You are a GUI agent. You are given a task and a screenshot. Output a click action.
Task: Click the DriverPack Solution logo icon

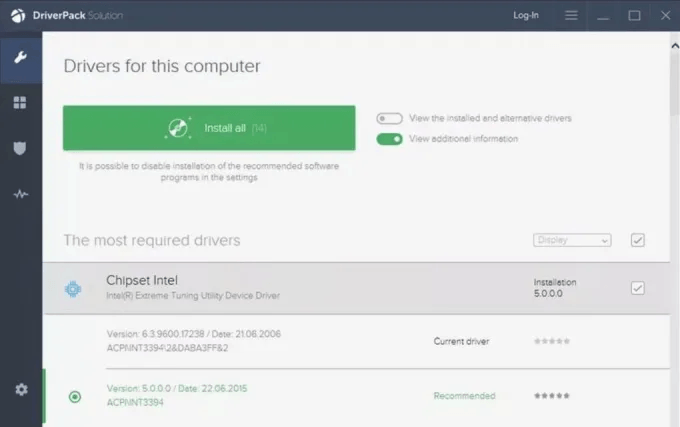click(x=18, y=16)
